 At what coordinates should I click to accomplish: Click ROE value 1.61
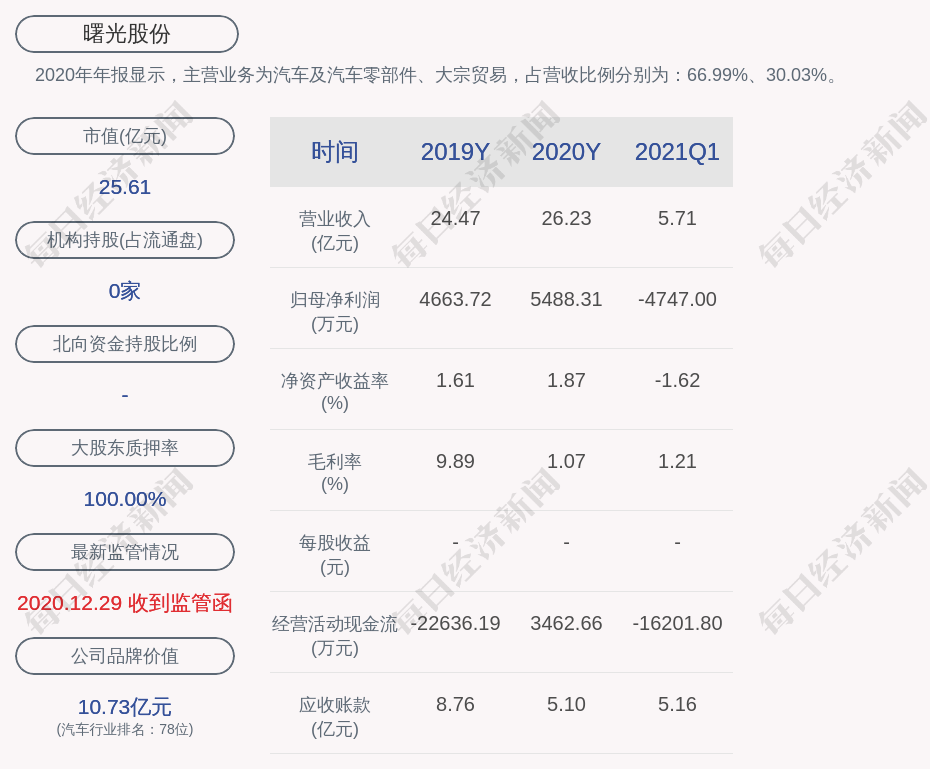[x=455, y=380]
